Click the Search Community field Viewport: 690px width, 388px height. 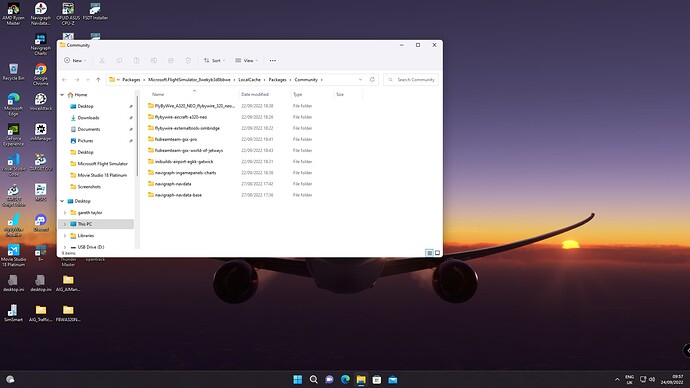coord(411,80)
